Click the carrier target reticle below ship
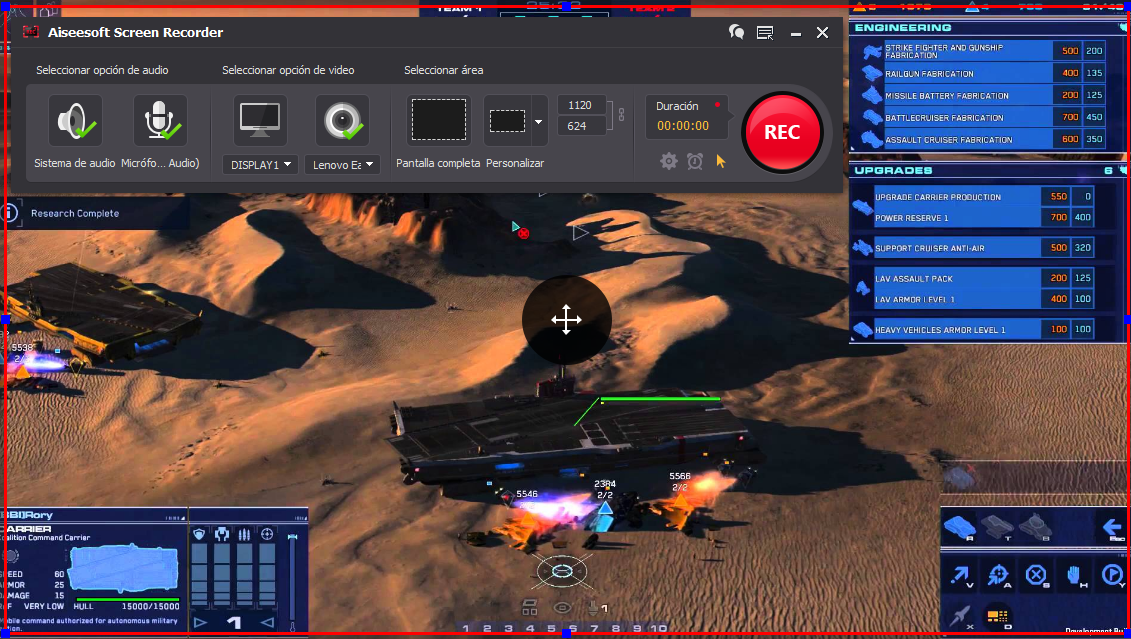The width and height of the screenshot is (1131, 639). coord(561,572)
